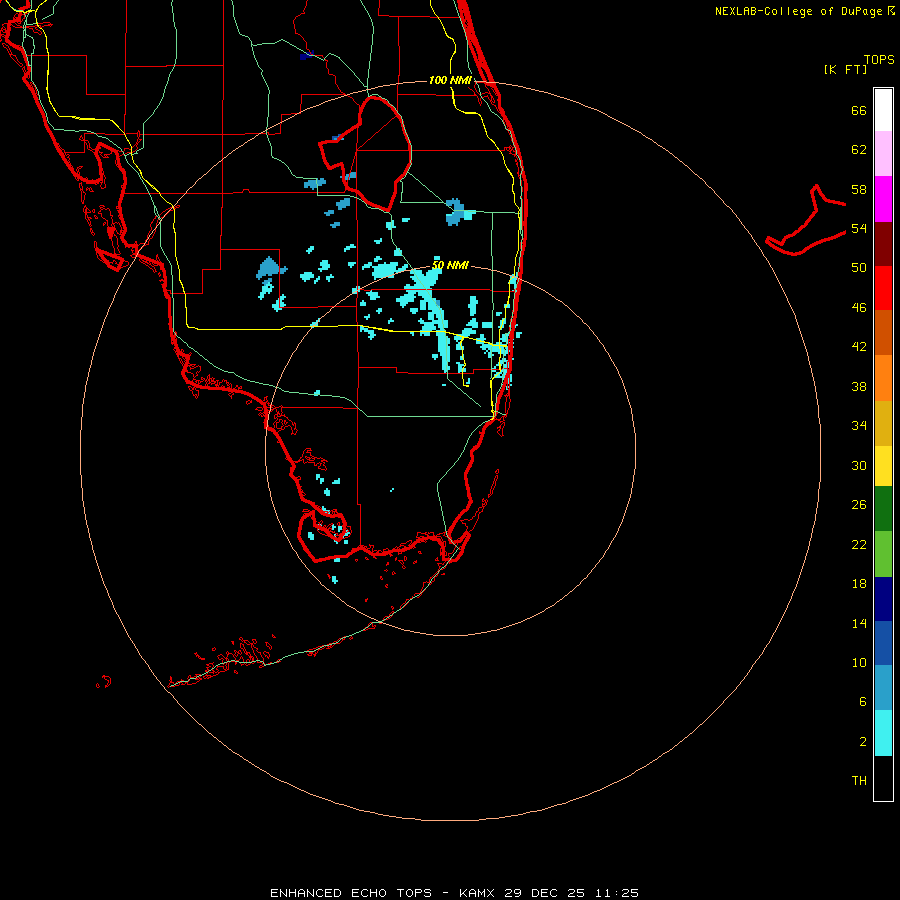Click the 100 NMI range ring label
This screenshot has width=900, height=900.
point(450,80)
